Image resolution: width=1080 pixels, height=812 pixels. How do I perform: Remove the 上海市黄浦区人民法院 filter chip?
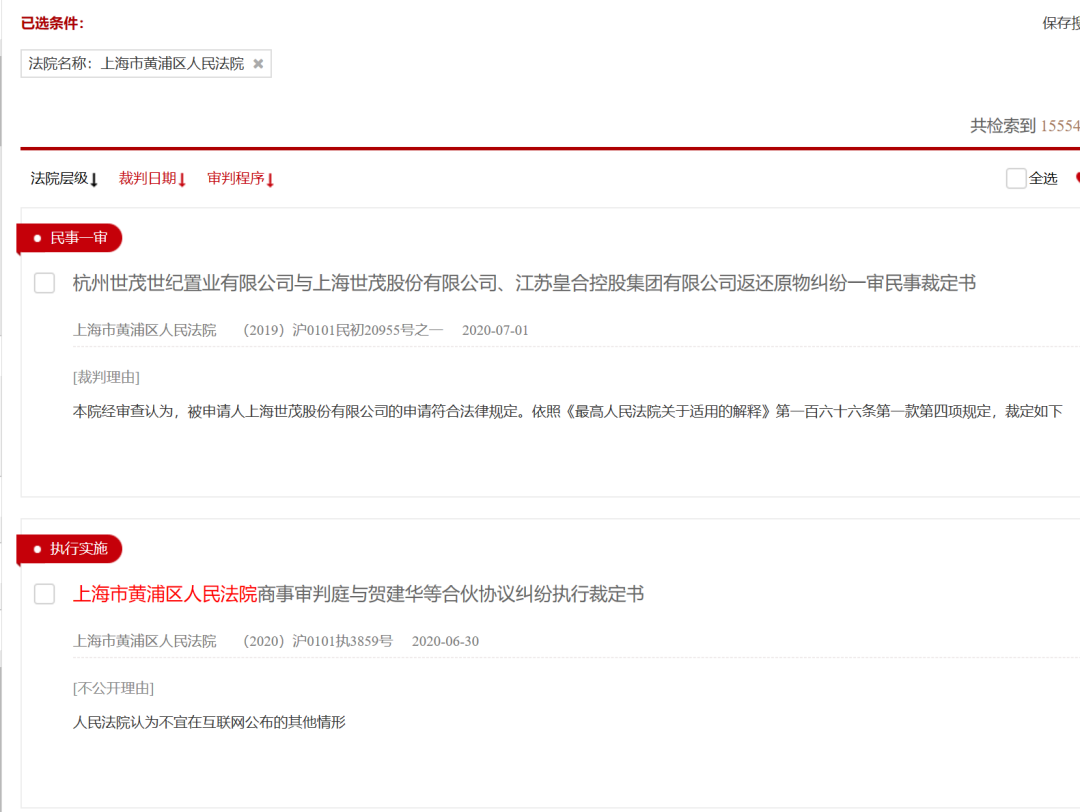coord(258,63)
